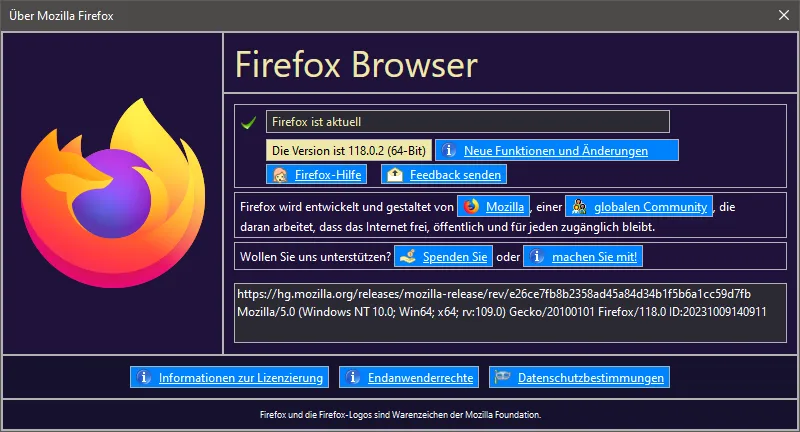
Task: Click the green checkmark update status icon
Action: click(x=248, y=122)
